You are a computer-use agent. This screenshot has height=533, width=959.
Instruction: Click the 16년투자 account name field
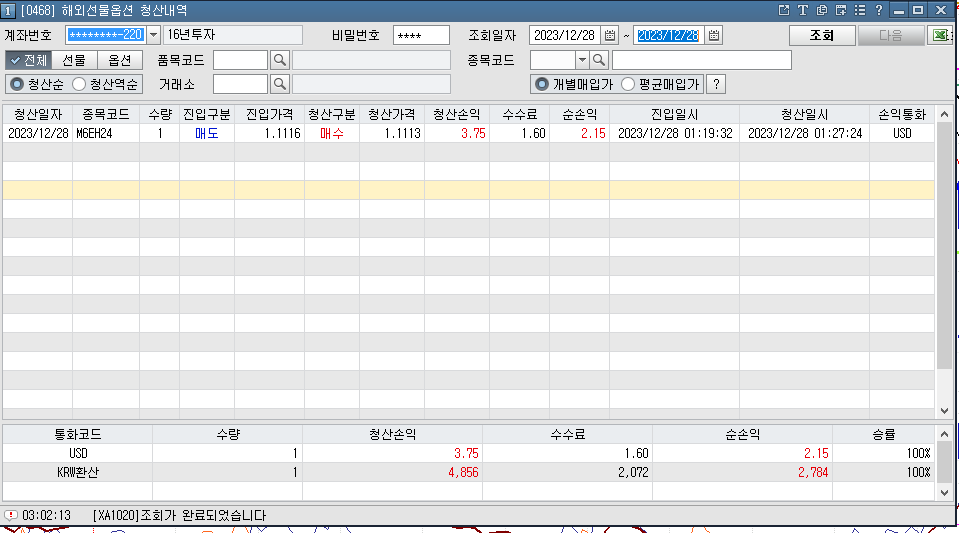coord(233,35)
